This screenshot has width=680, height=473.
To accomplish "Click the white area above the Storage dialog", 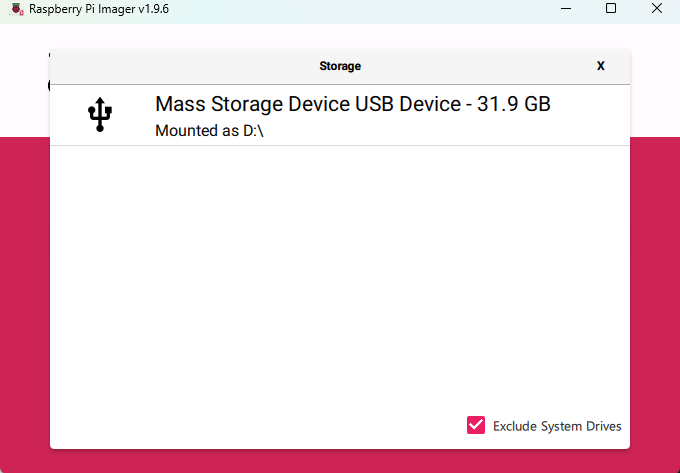I will [x=340, y=36].
